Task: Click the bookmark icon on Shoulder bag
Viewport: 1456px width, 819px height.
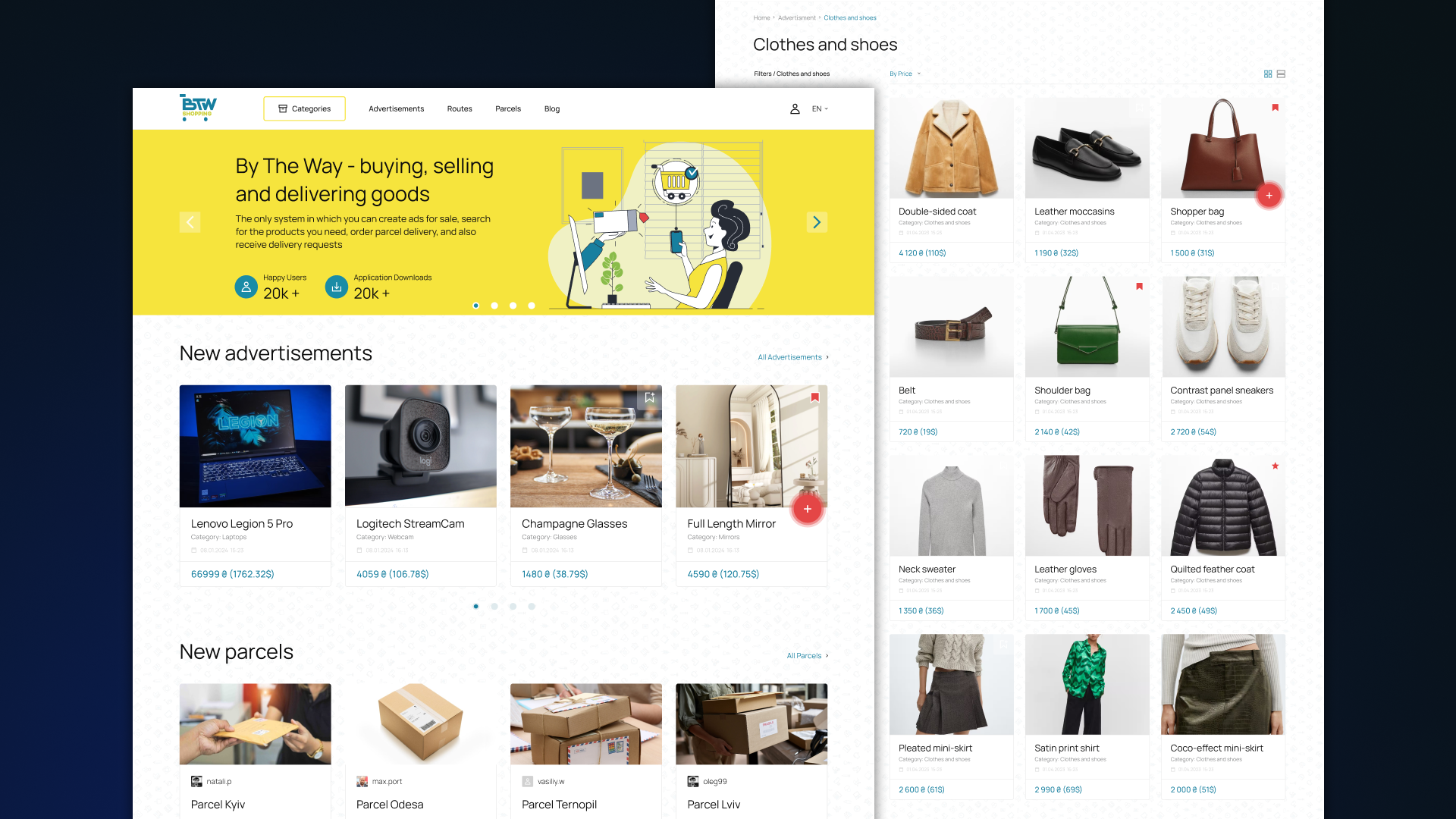Action: pyautogui.click(x=1139, y=287)
